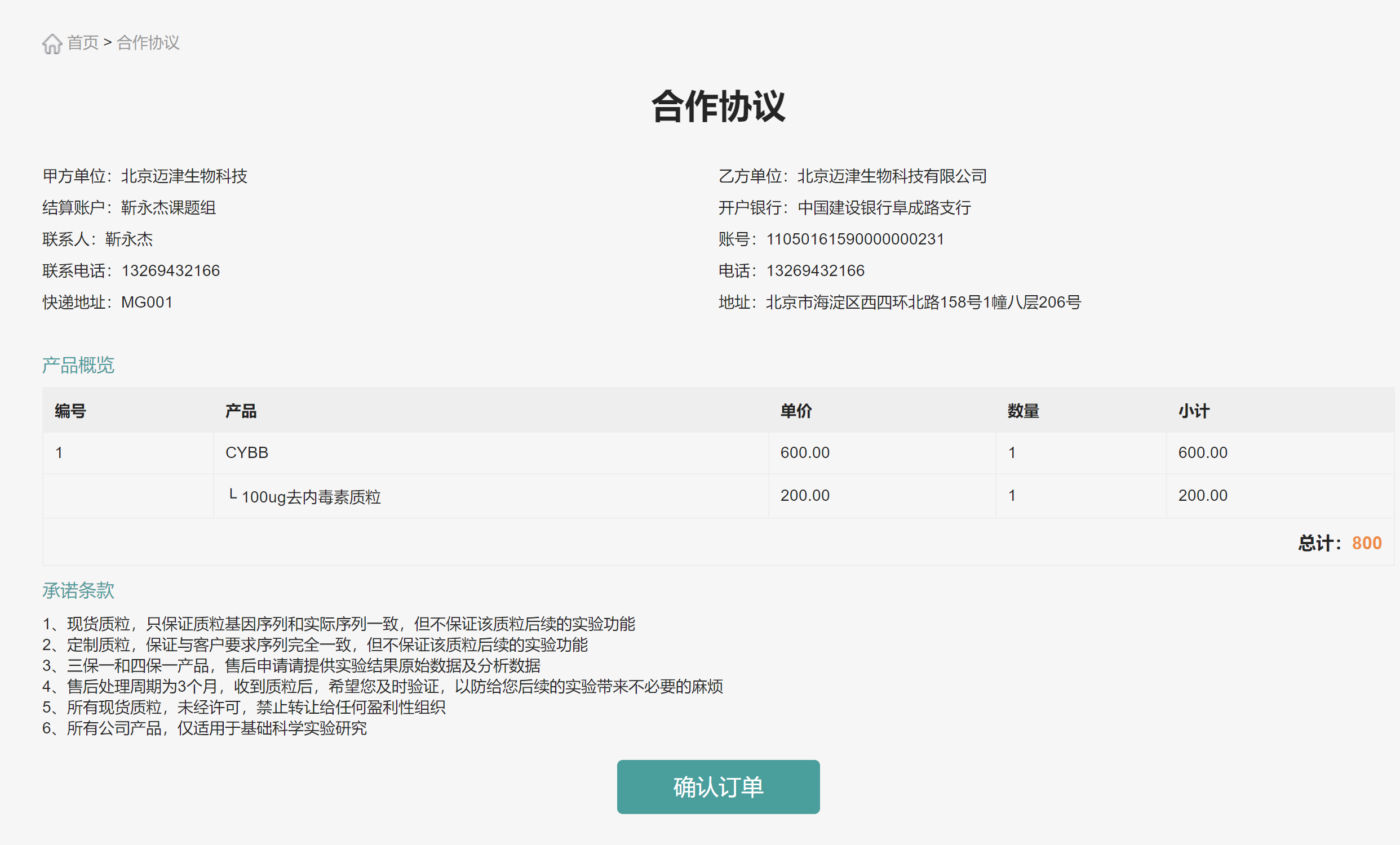Click the 合作协议 page title
The image size is (1400, 845).
717,106
